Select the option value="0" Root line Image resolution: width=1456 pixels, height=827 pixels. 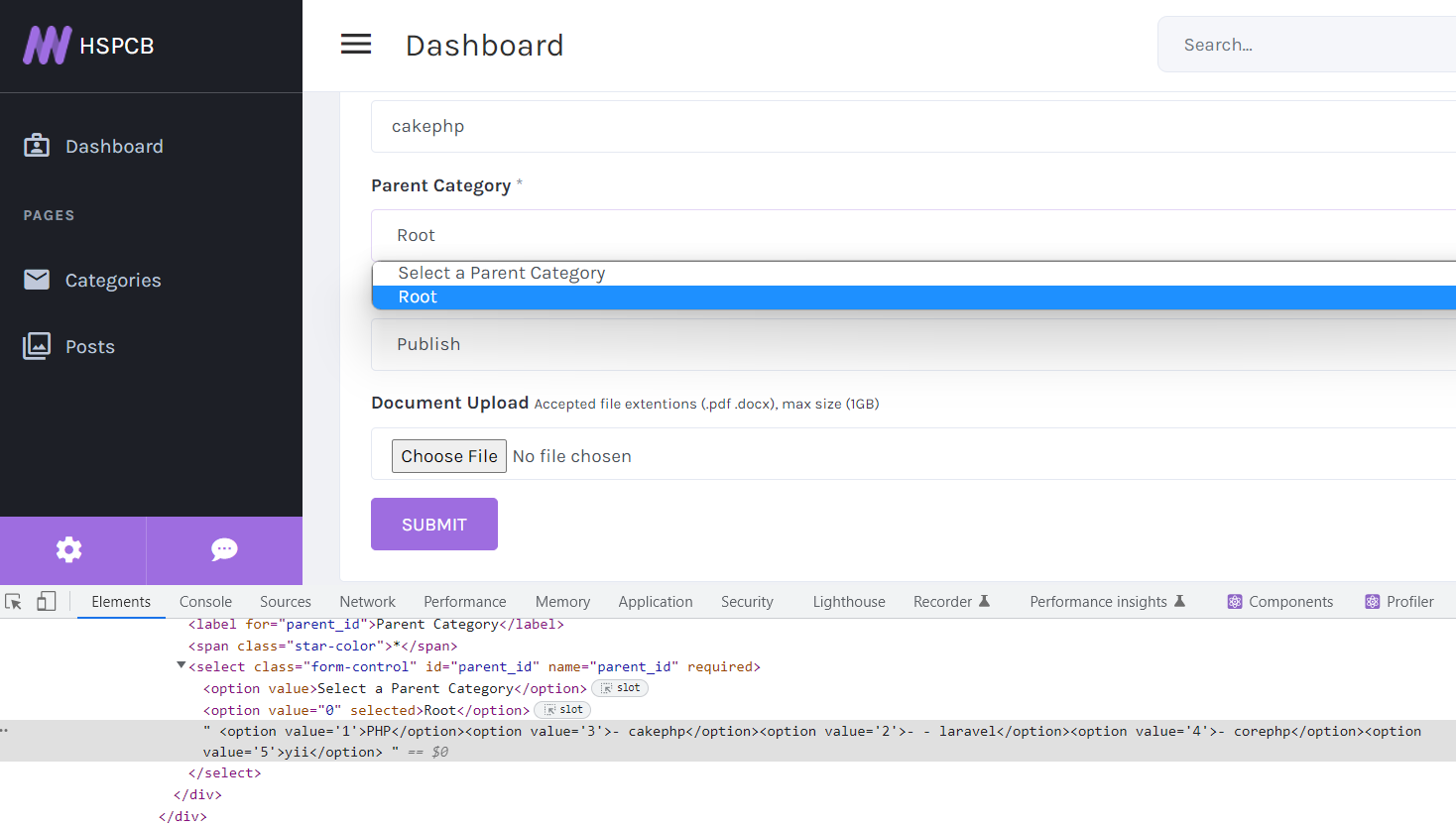[367, 710]
